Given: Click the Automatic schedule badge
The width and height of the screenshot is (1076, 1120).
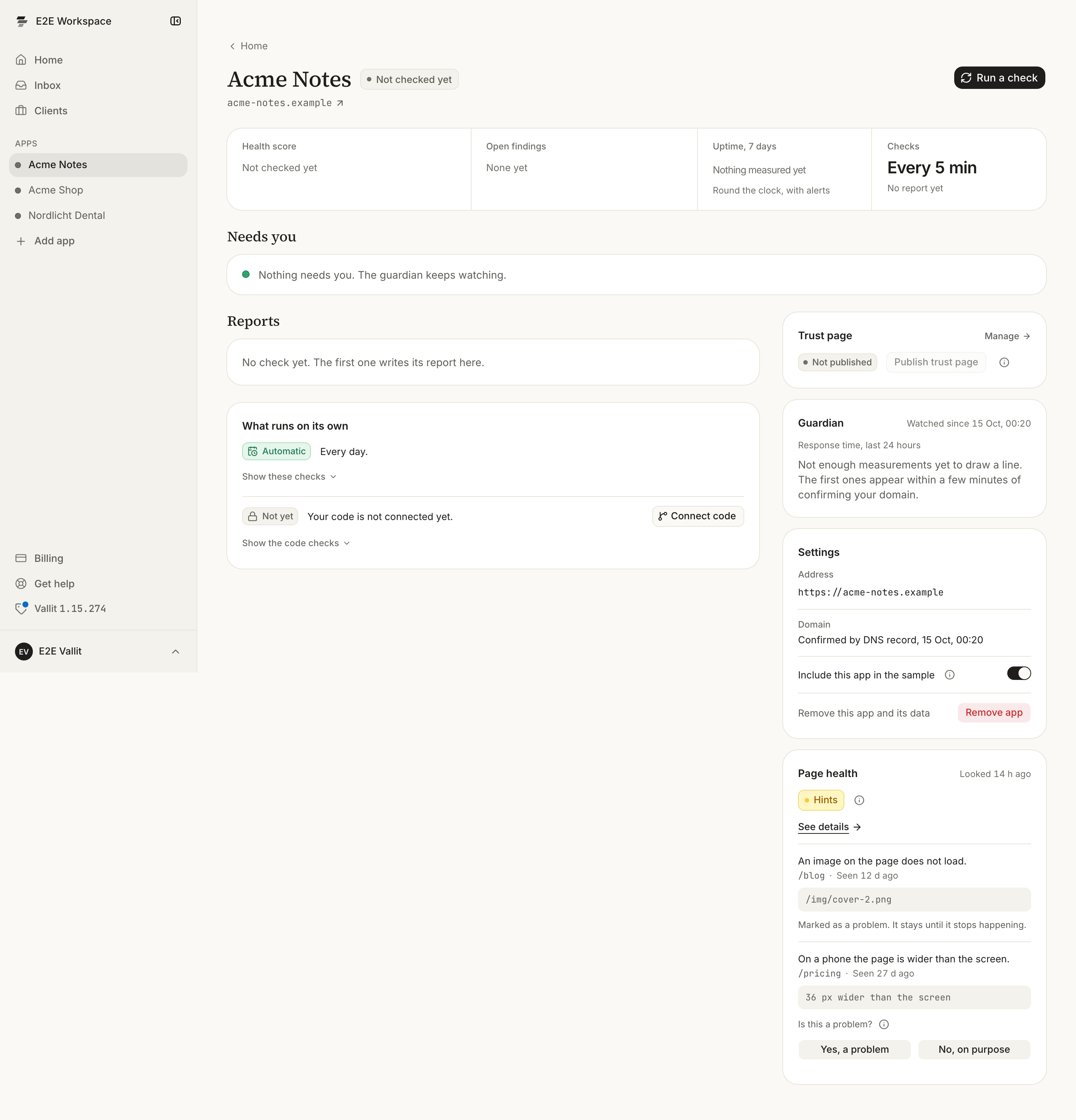Looking at the screenshot, I should coord(276,451).
